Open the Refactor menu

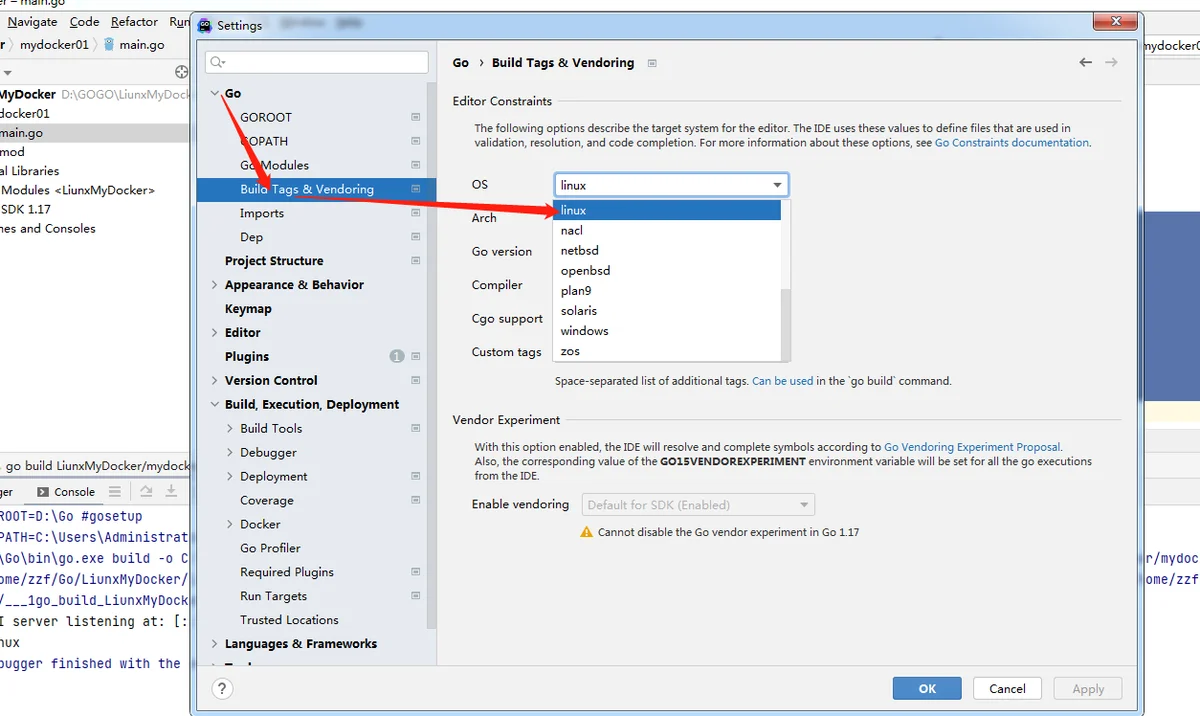click(134, 21)
